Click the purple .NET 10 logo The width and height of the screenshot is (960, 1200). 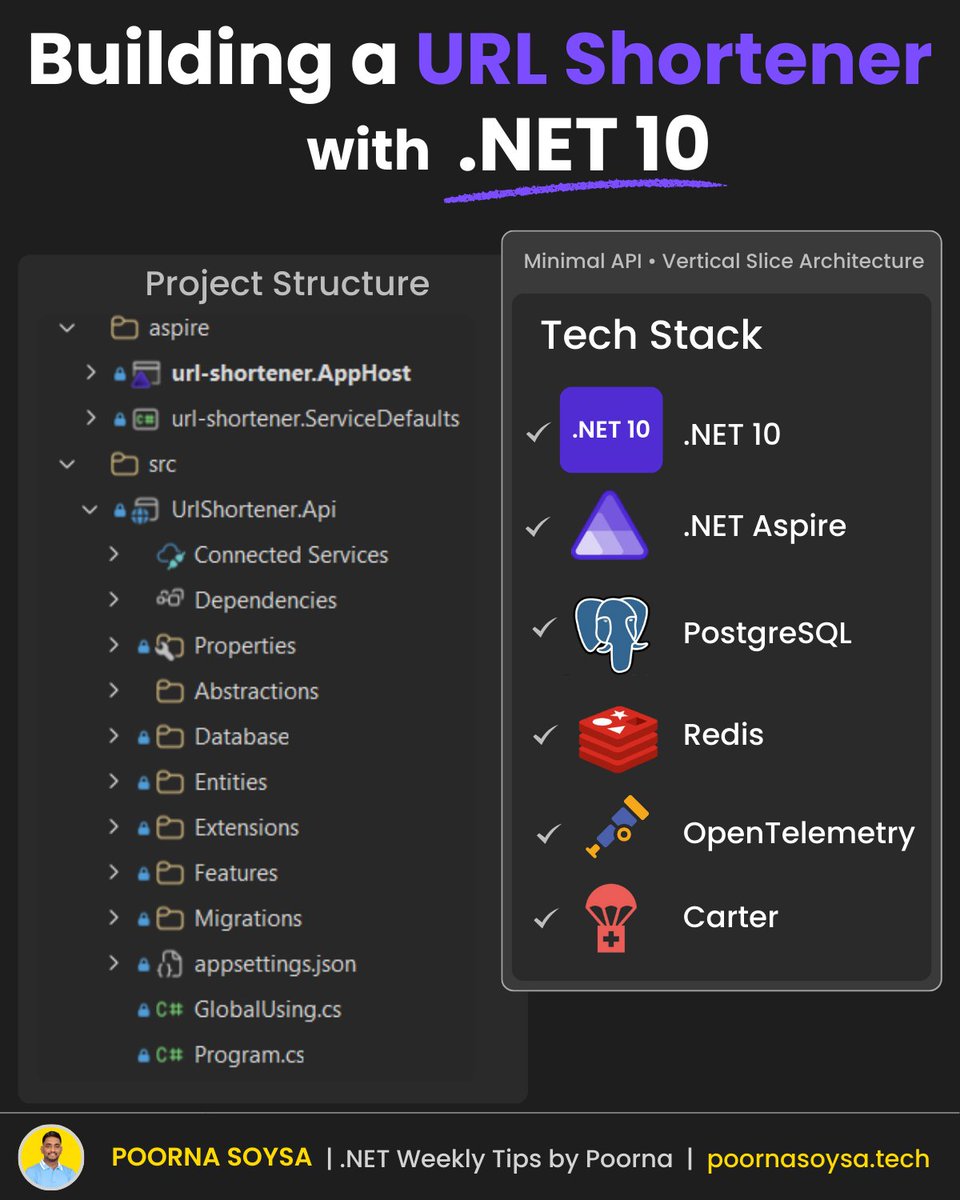pyautogui.click(x=611, y=430)
